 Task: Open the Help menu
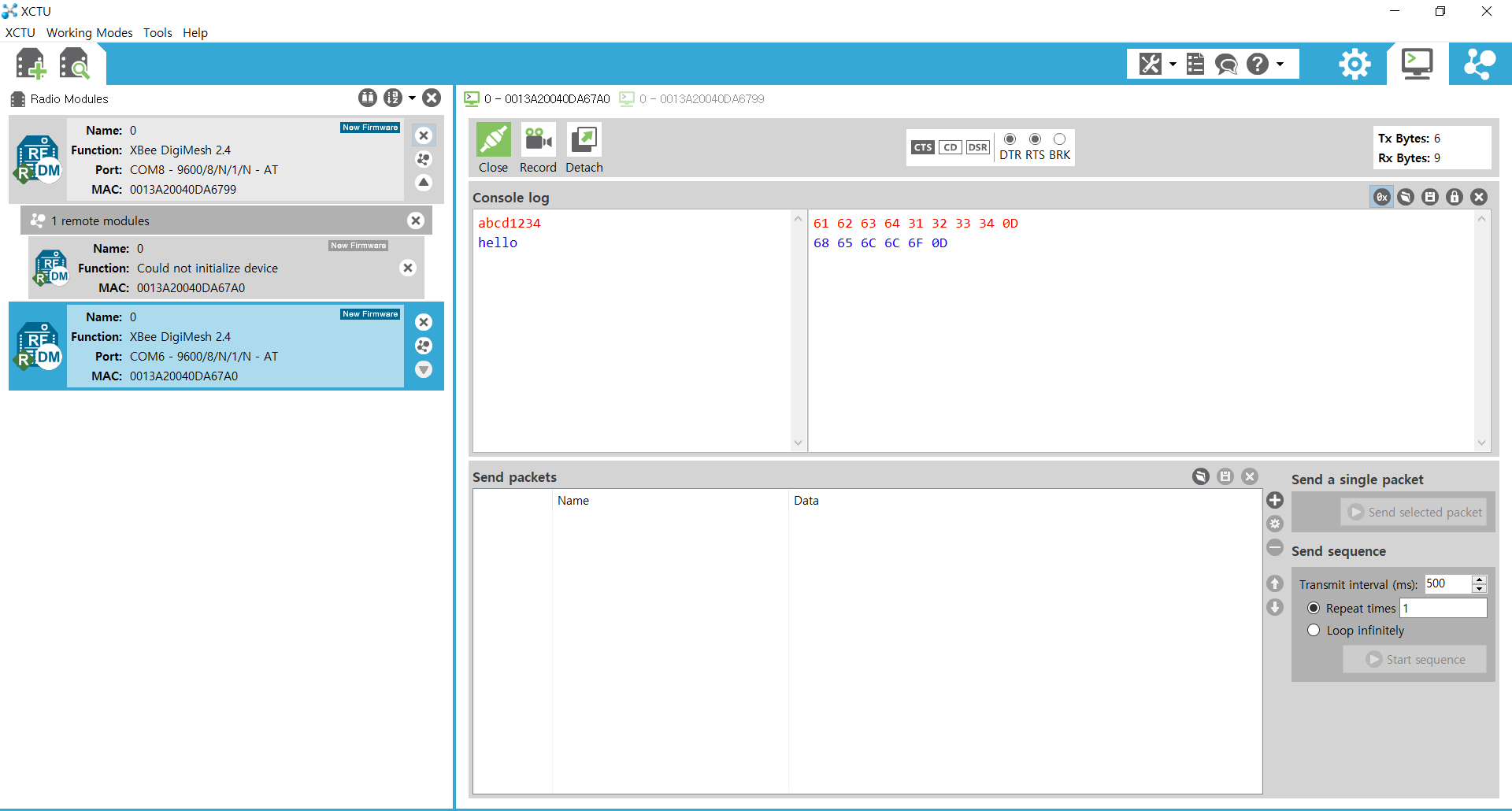point(195,33)
